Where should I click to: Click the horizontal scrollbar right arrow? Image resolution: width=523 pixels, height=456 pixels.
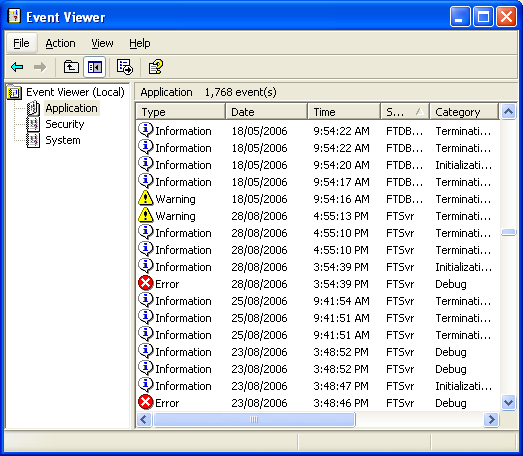point(492,419)
